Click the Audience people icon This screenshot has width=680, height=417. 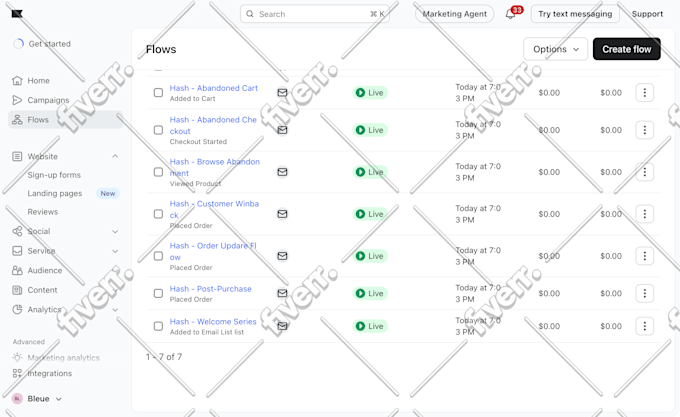(x=17, y=270)
